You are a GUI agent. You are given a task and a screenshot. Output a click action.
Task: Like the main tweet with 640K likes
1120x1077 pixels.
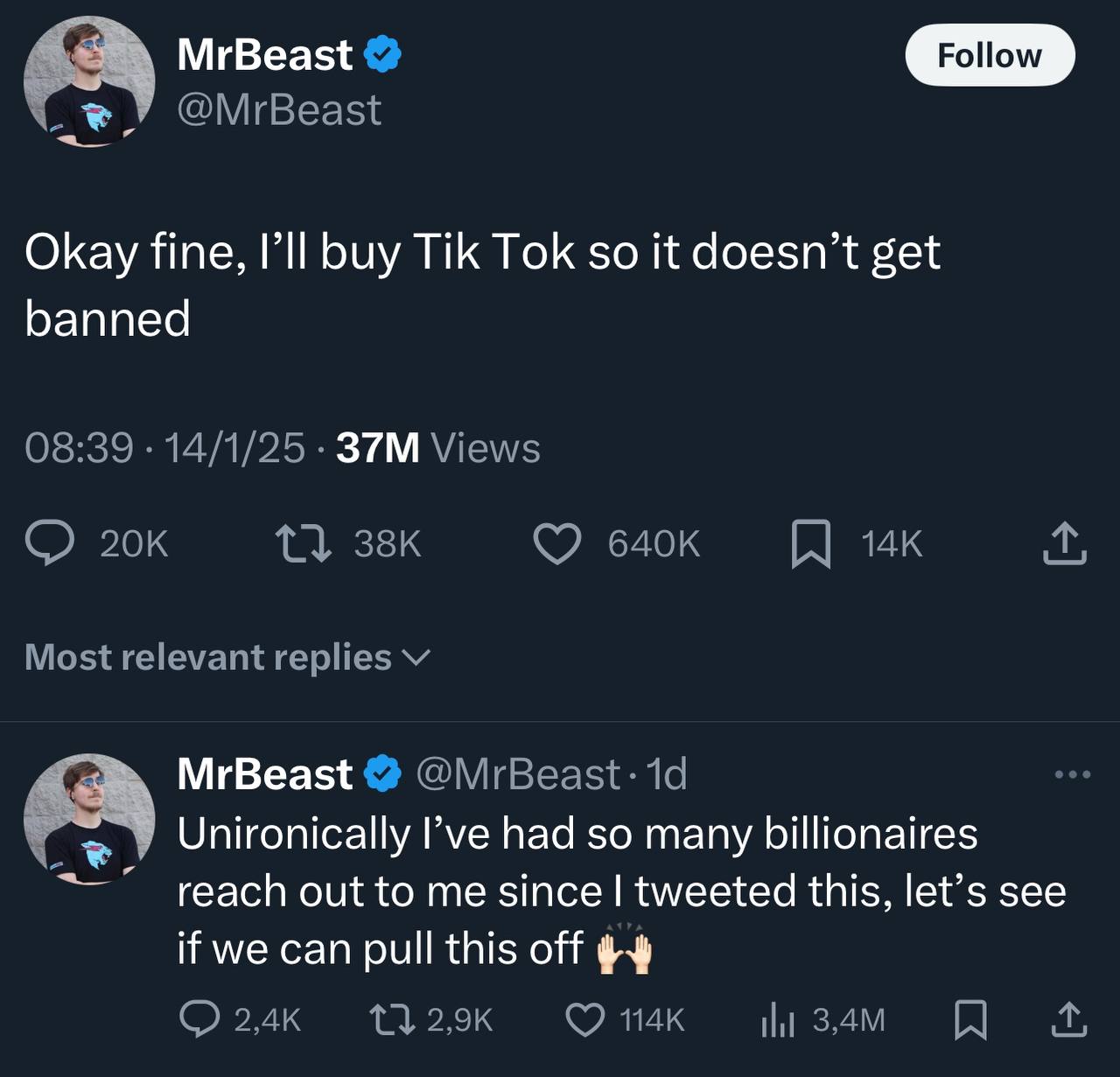point(557,543)
